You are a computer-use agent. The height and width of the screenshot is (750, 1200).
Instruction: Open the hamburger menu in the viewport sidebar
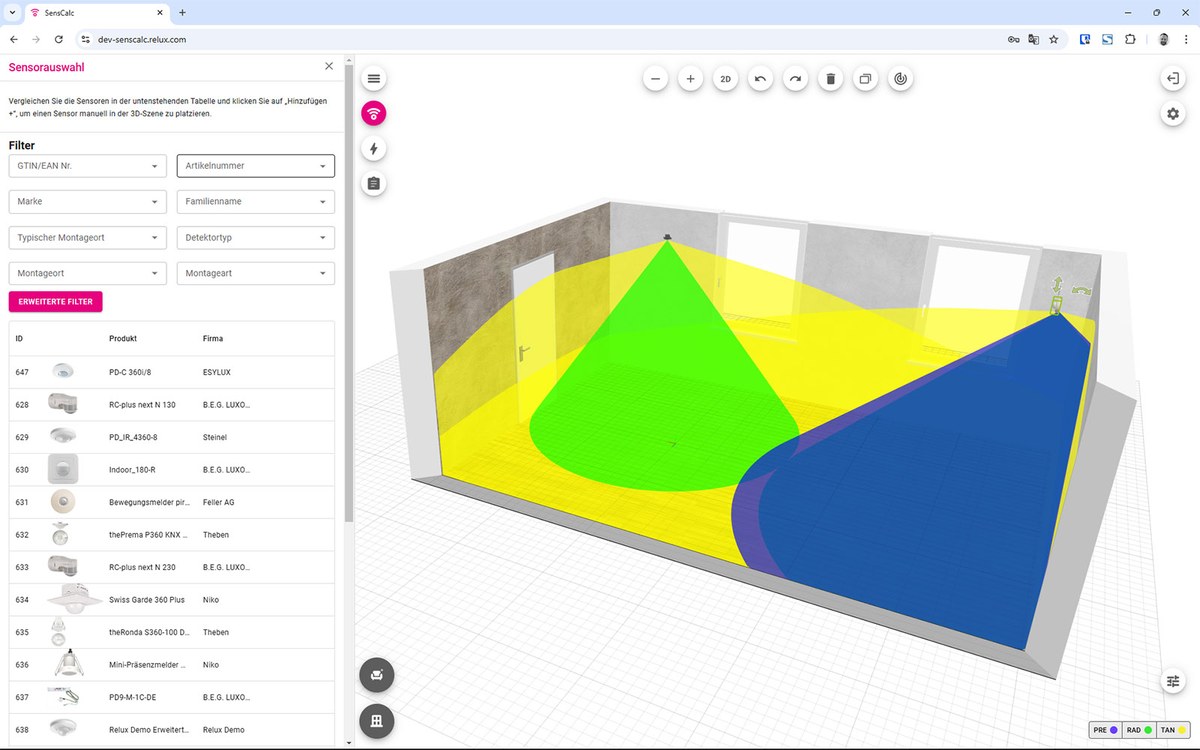[373, 78]
